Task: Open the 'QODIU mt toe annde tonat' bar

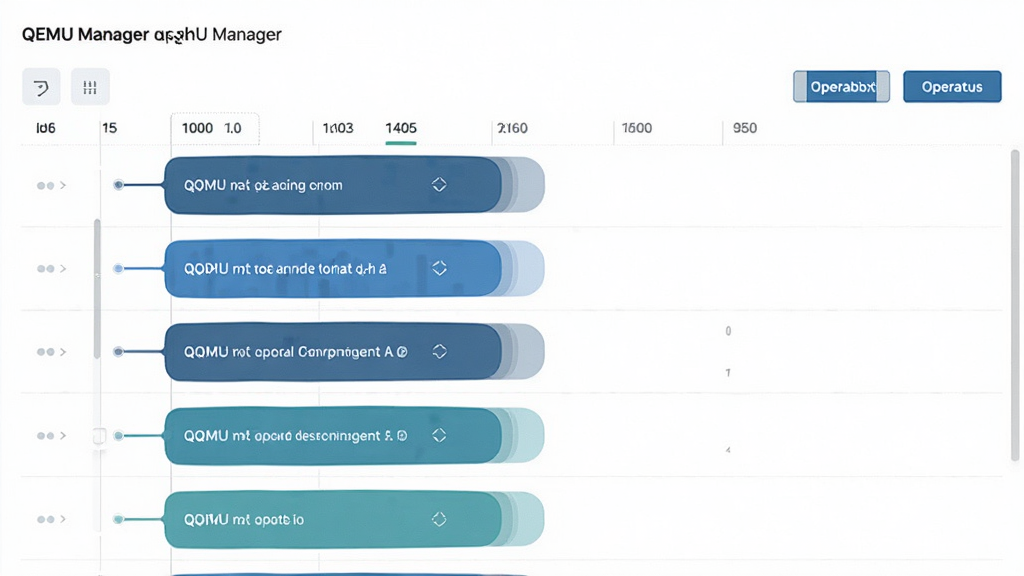Action: tap(333, 268)
